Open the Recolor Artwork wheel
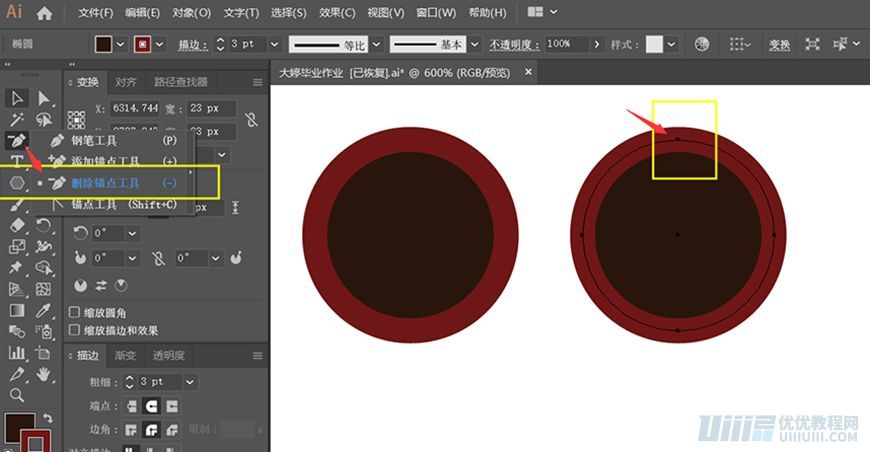 (702, 44)
